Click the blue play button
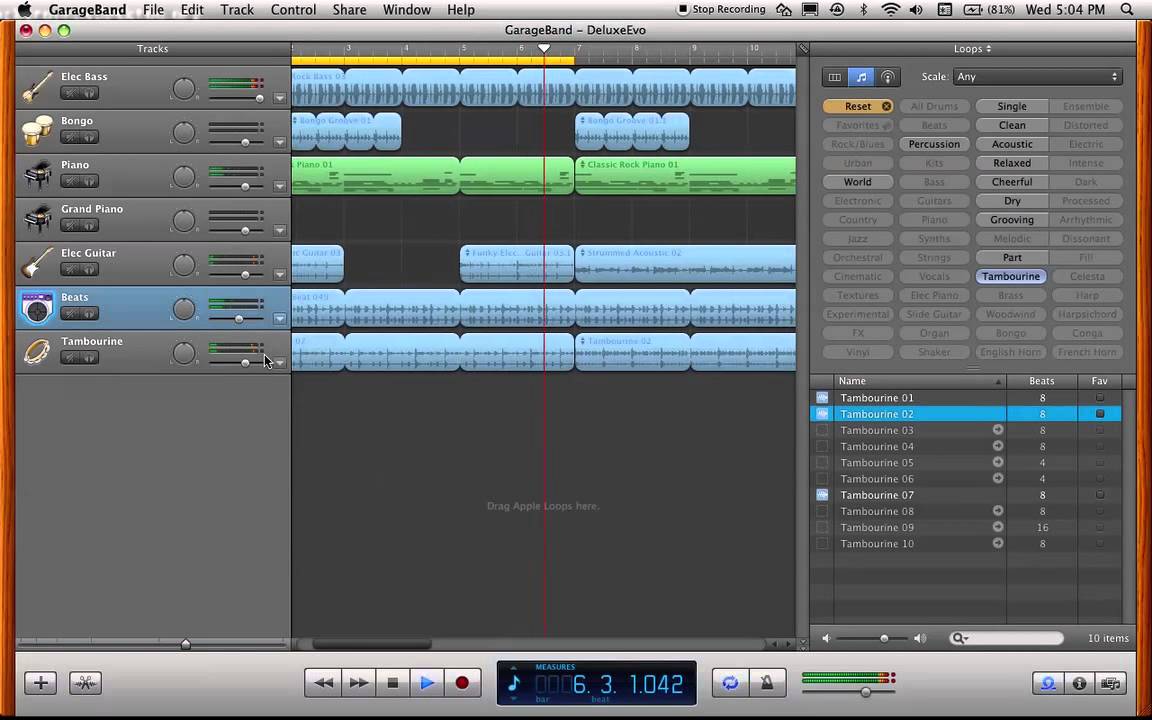The height and width of the screenshot is (720, 1152). (428, 683)
